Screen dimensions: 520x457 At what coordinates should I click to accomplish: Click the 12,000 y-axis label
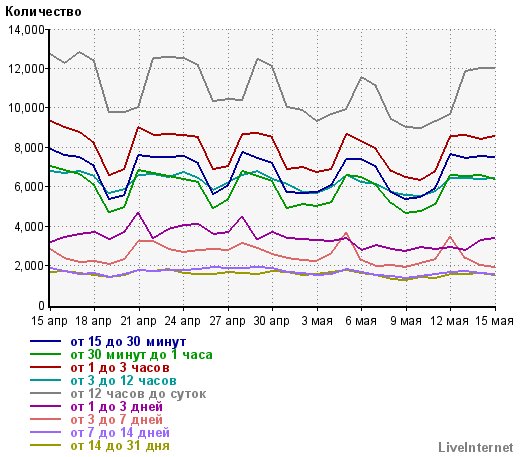click(26, 69)
